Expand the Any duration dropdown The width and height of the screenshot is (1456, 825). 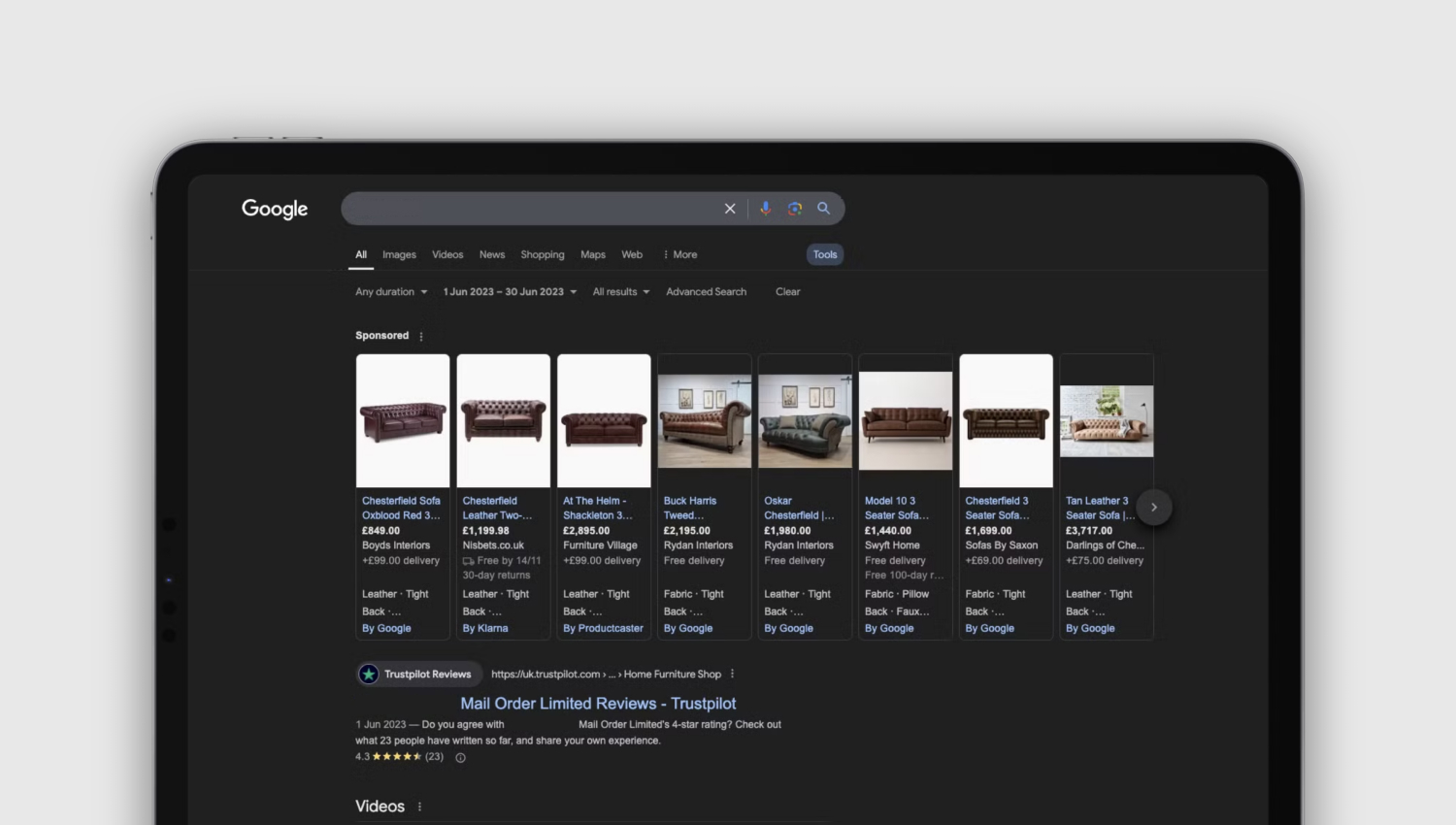pyautogui.click(x=391, y=292)
